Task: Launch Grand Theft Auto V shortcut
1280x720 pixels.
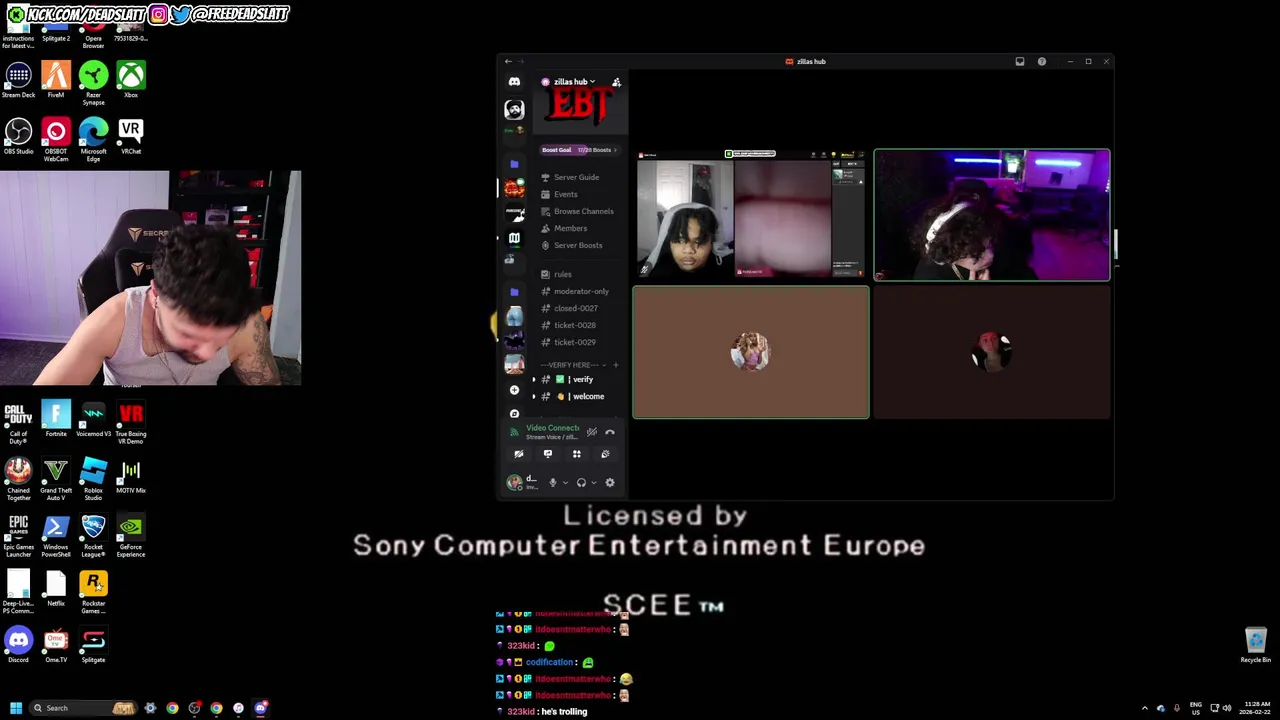Action: [x=56, y=480]
